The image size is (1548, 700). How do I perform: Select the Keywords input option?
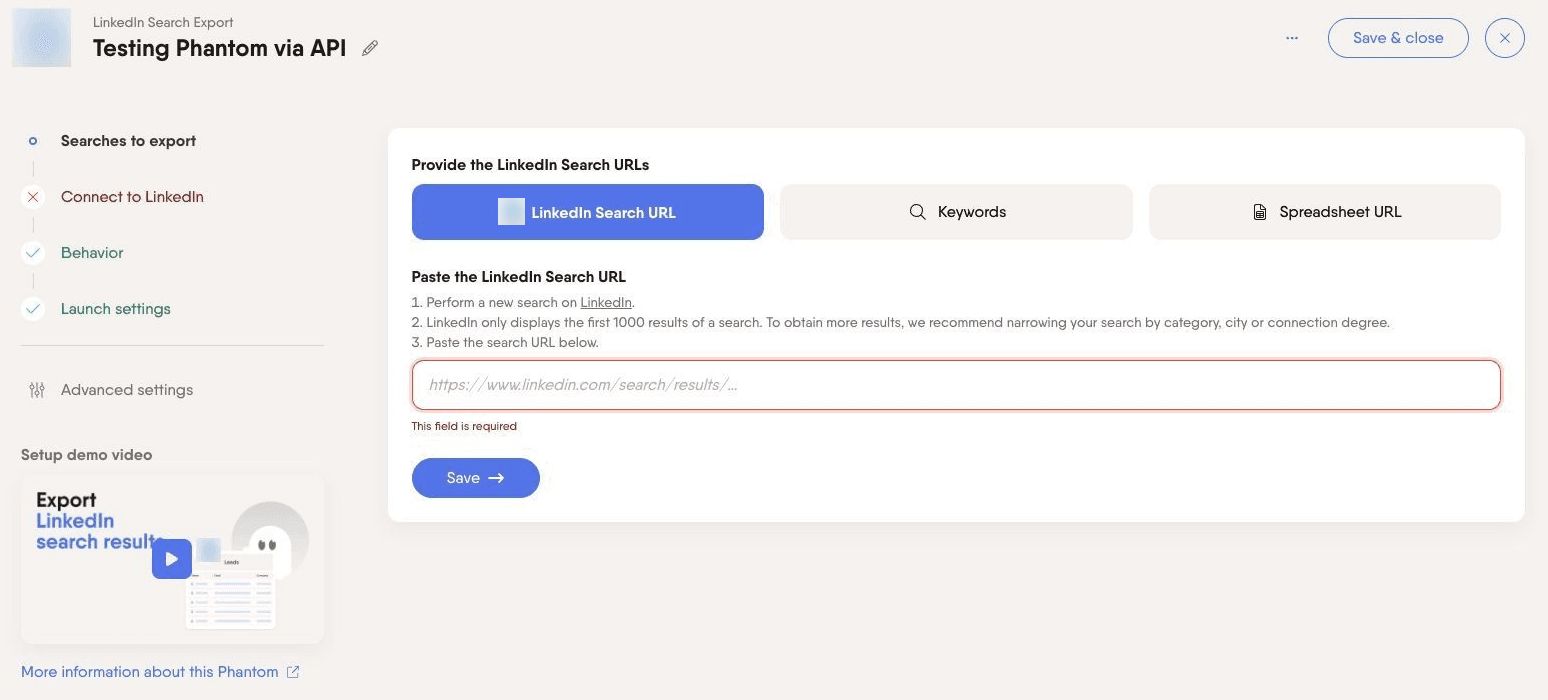(956, 212)
